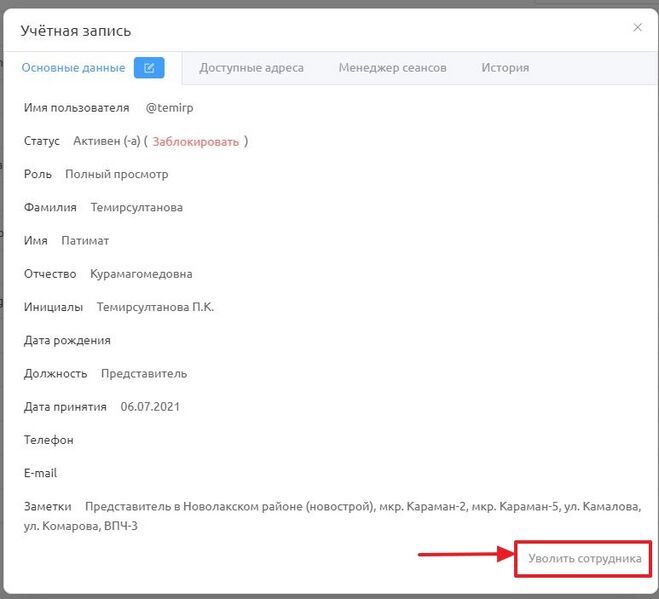Click the Телефон label
659x599 pixels.
49,440
